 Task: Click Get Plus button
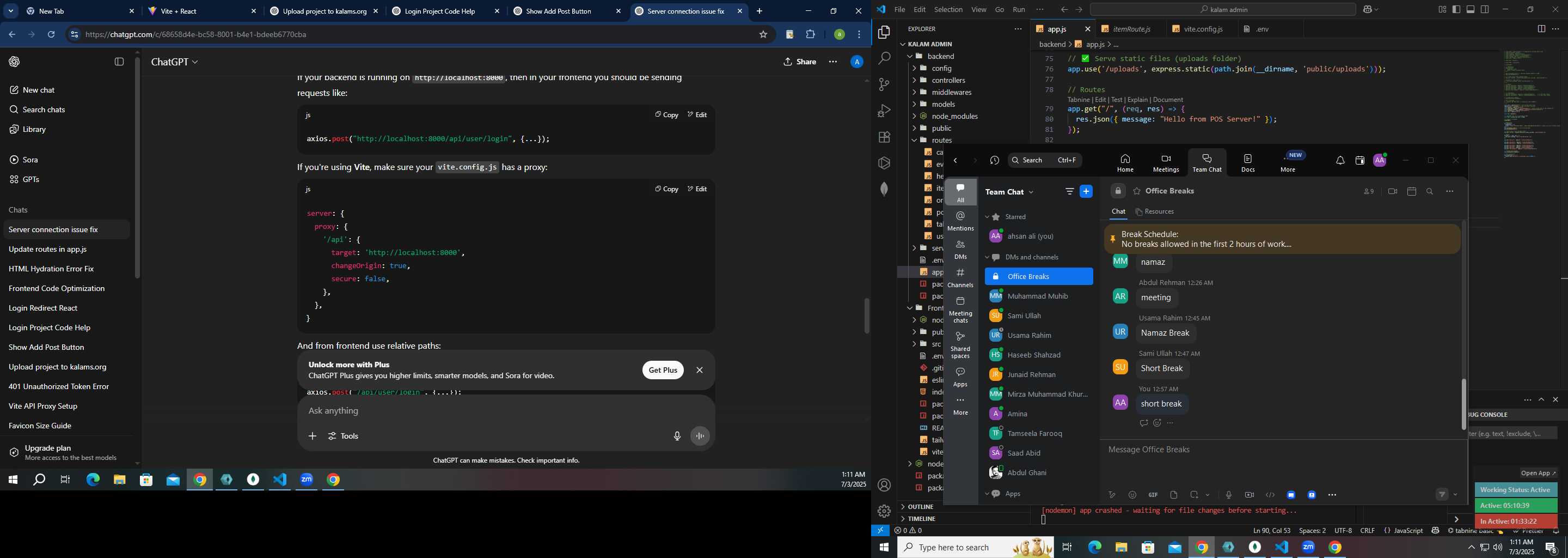[x=662, y=370]
